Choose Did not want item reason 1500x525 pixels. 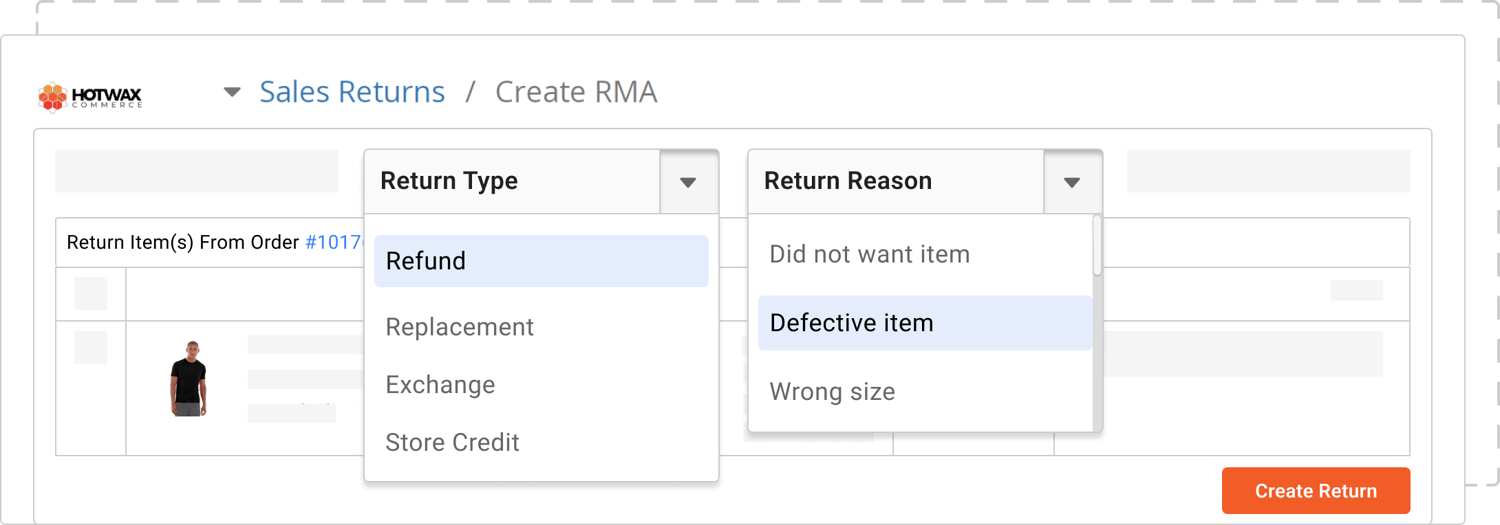click(x=869, y=254)
